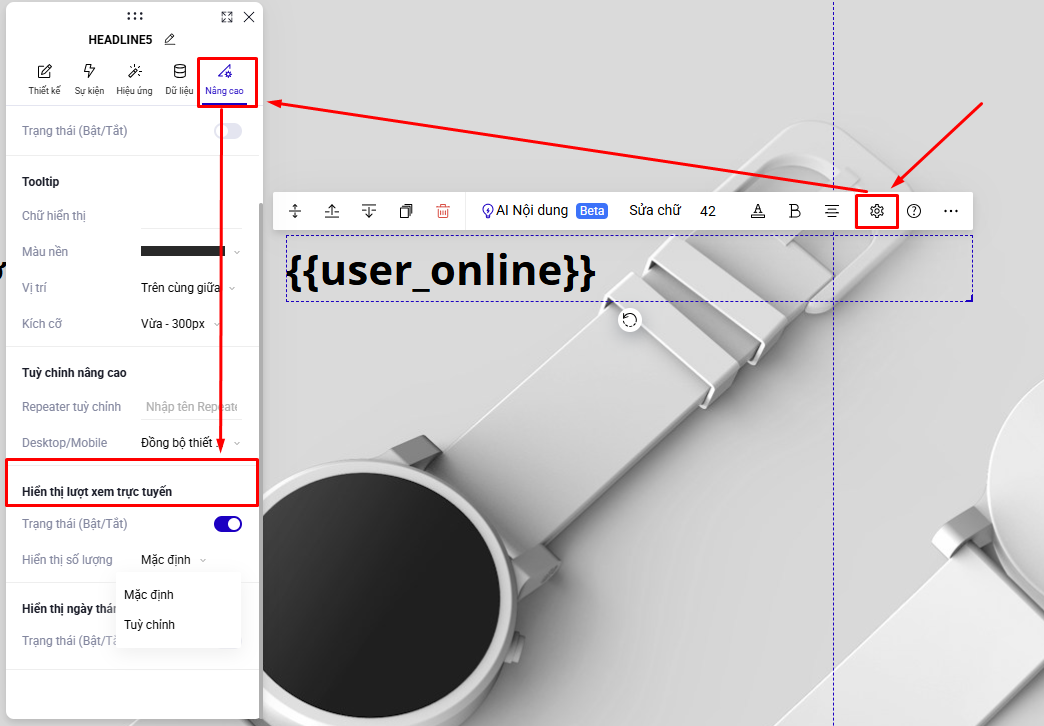Bring element forward using layer-up icon
The width and height of the screenshot is (1044, 726).
point(332,211)
